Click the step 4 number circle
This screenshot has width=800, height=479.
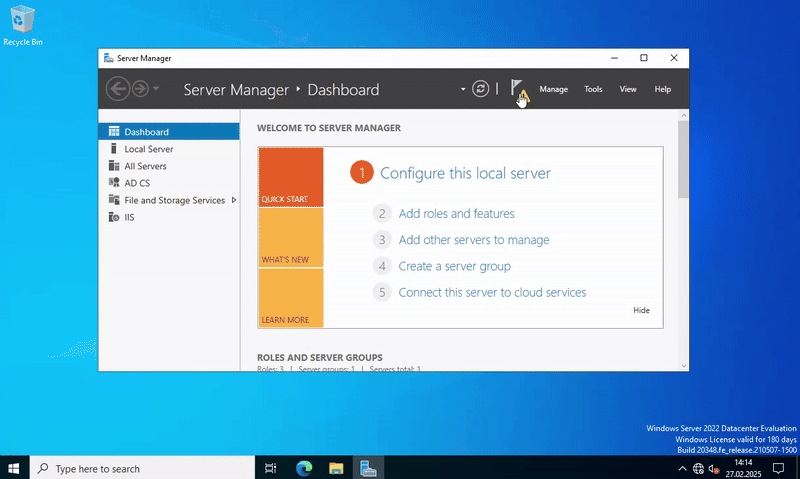click(x=382, y=266)
